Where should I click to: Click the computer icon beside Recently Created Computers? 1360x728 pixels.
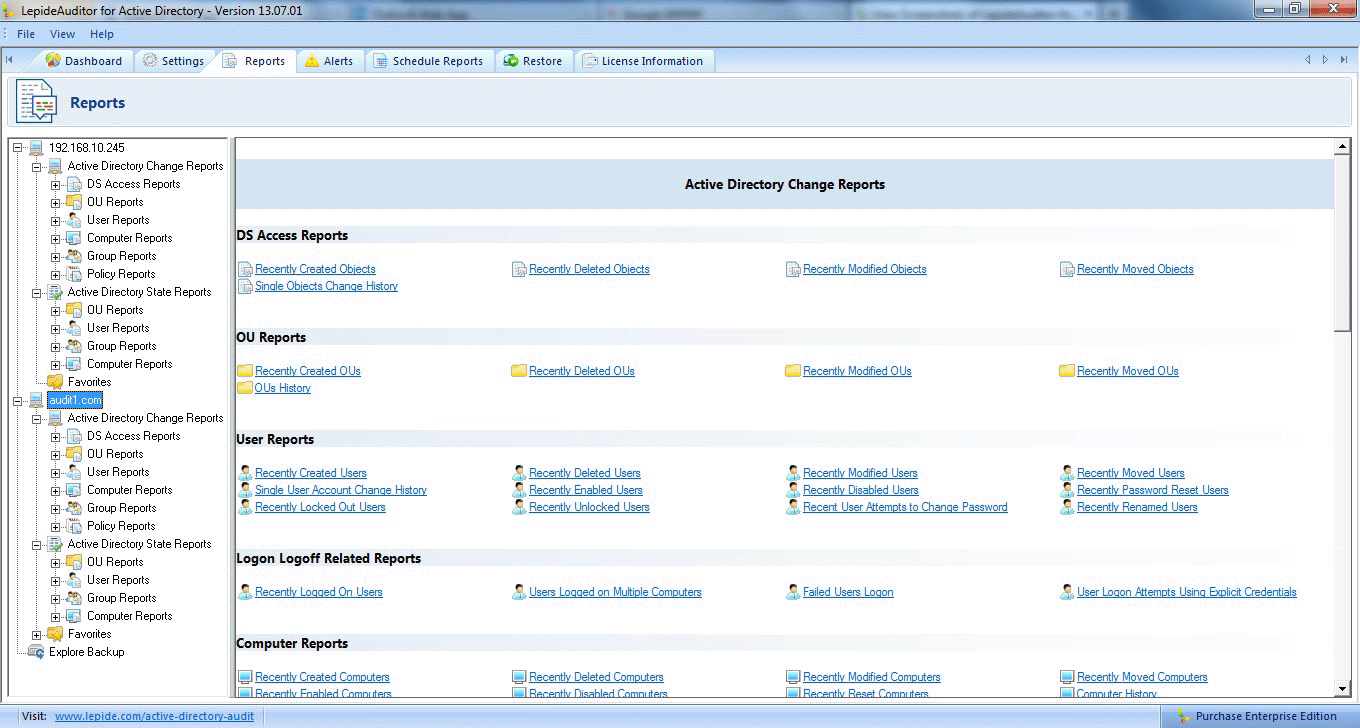(x=245, y=677)
